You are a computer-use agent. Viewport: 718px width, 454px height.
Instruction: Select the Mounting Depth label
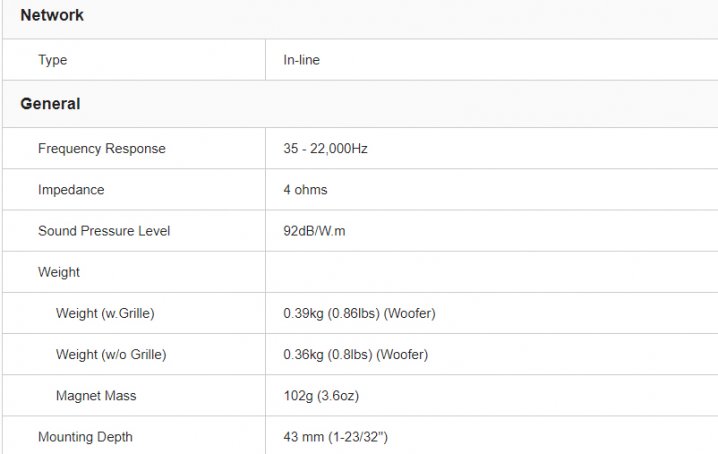(x=85, y=437)
